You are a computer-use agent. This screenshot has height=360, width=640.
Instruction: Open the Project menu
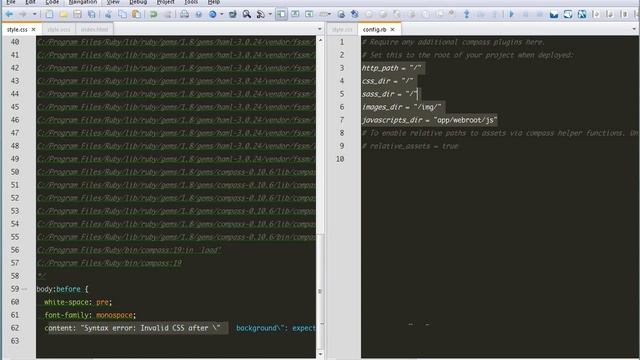165,2
